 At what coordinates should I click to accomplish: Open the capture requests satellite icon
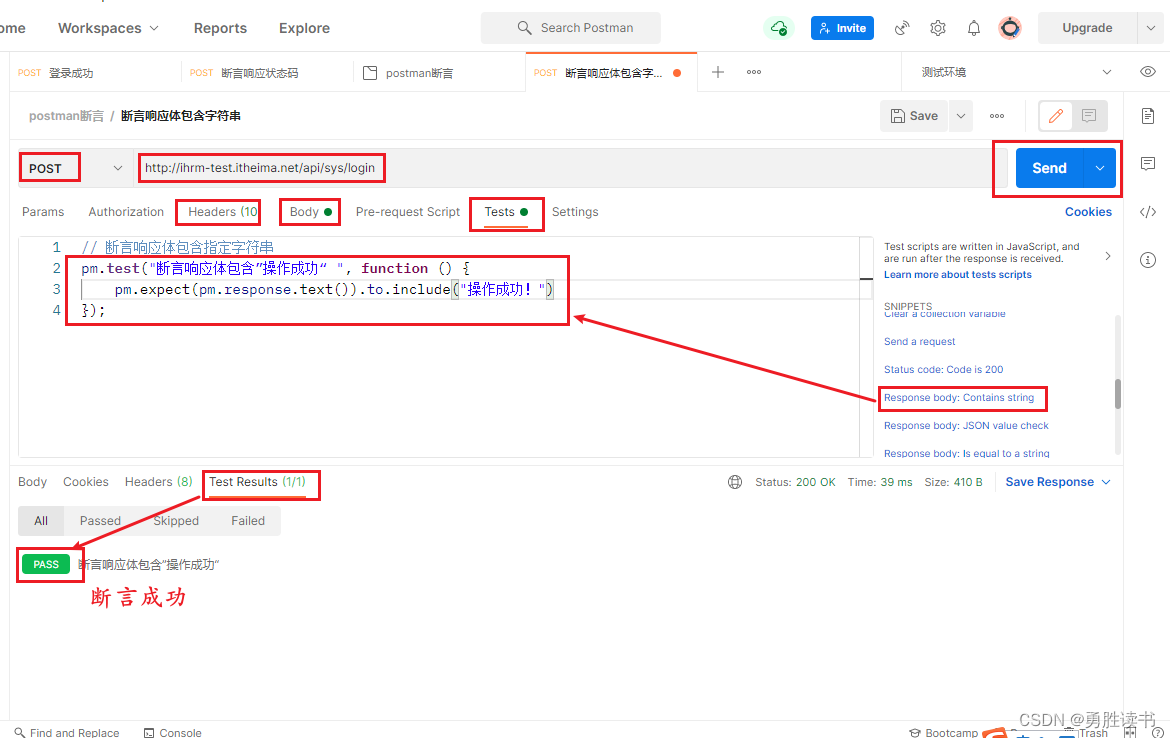point(902,28)
